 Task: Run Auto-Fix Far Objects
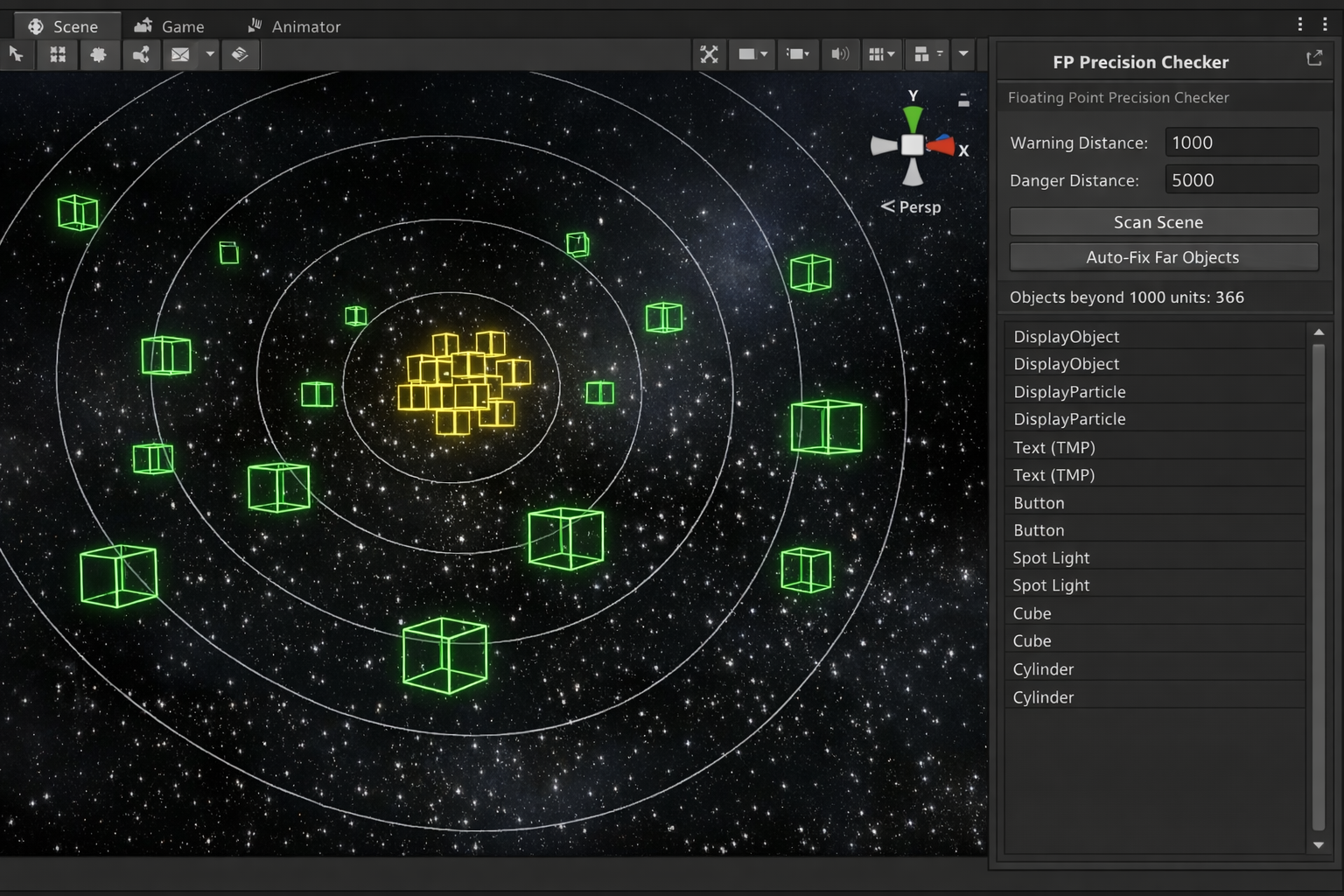[x=1163, y=256]
